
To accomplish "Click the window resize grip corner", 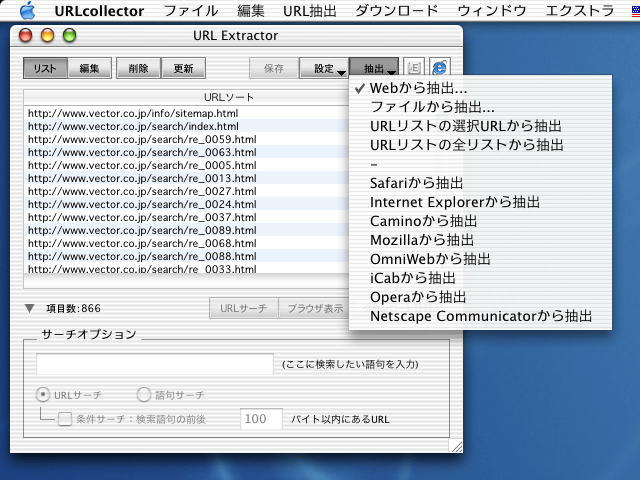I will pos(457,447).
